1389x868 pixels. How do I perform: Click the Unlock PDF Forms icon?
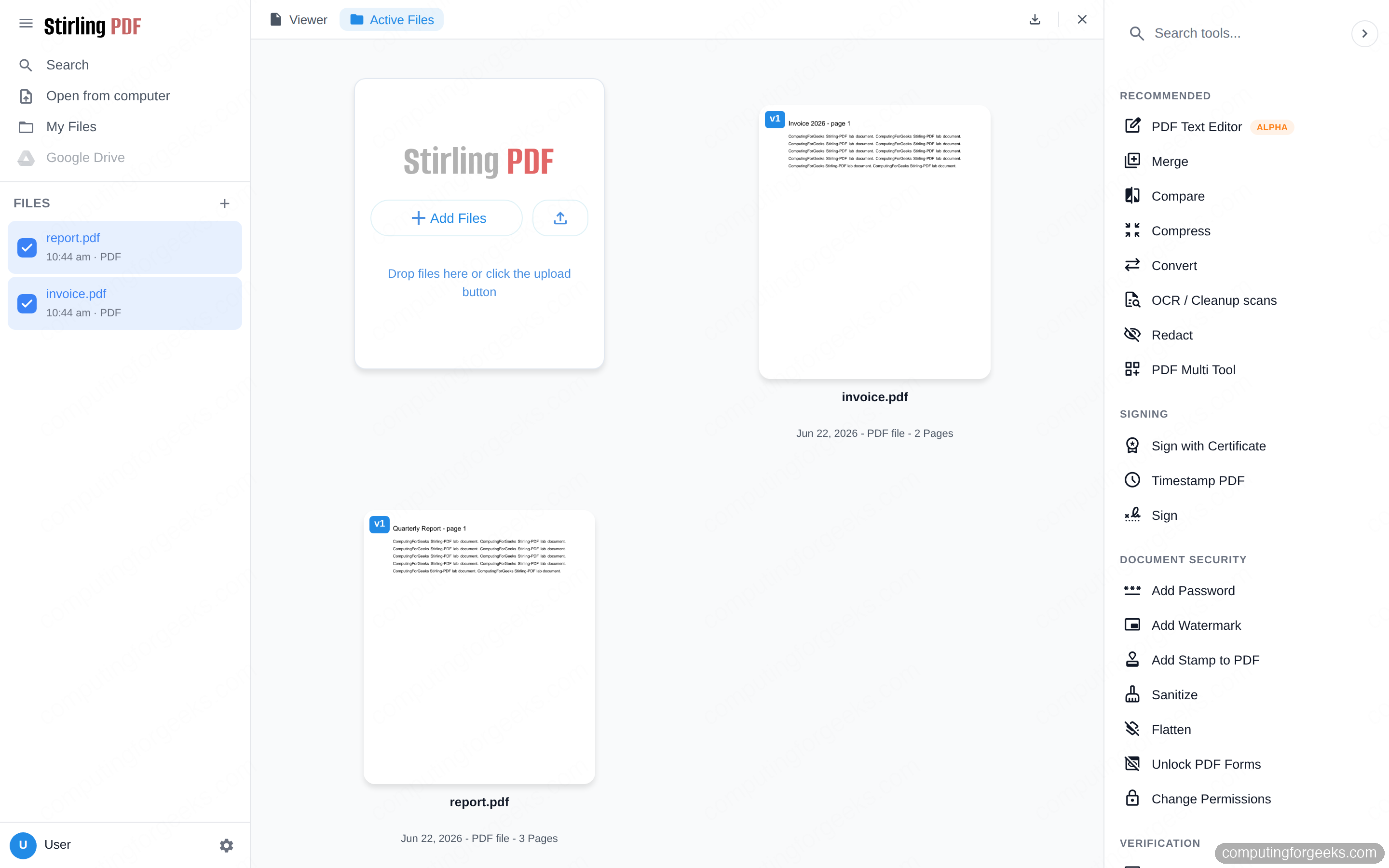pos(1132,764)
